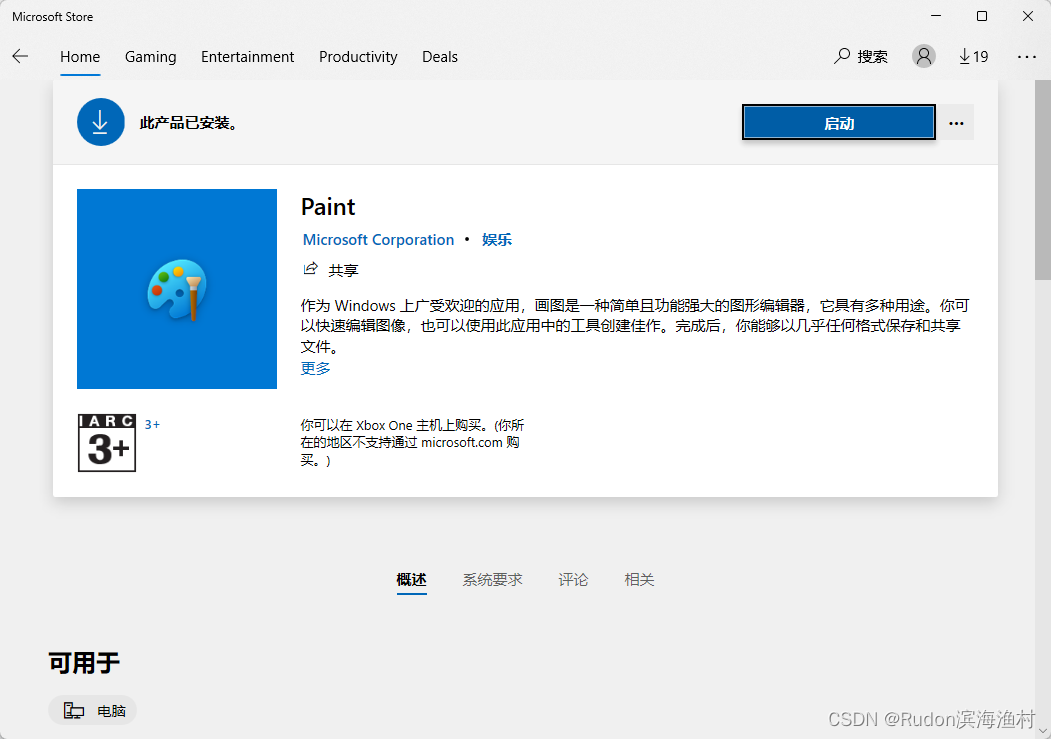Switch to the Gaming tab
Image resolution: width=1051 pixels, height=739 pixels.
[150, 57]
